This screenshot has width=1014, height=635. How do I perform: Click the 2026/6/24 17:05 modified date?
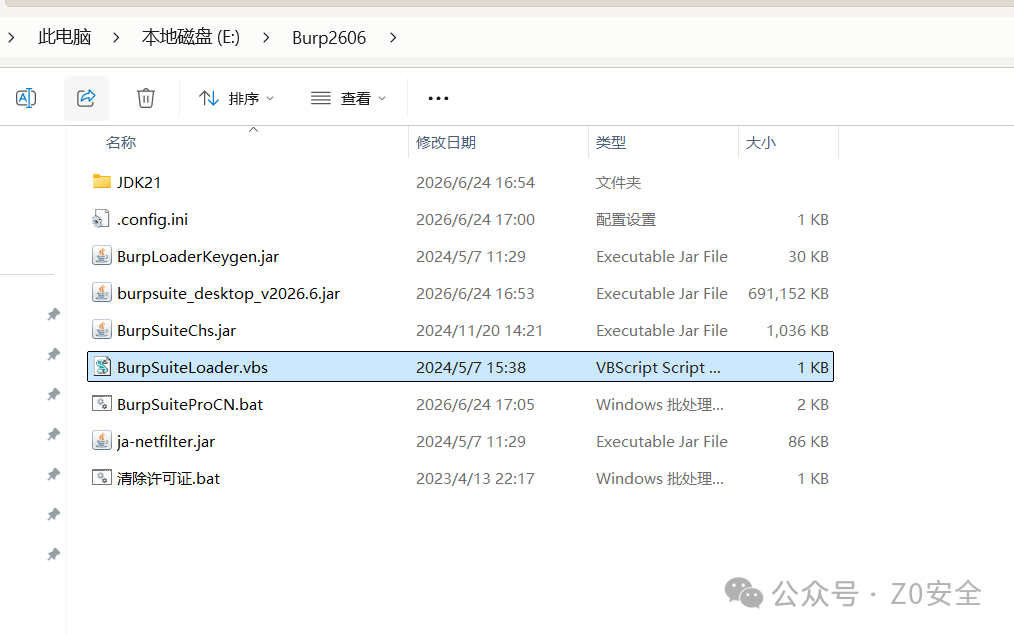[475, 405]
